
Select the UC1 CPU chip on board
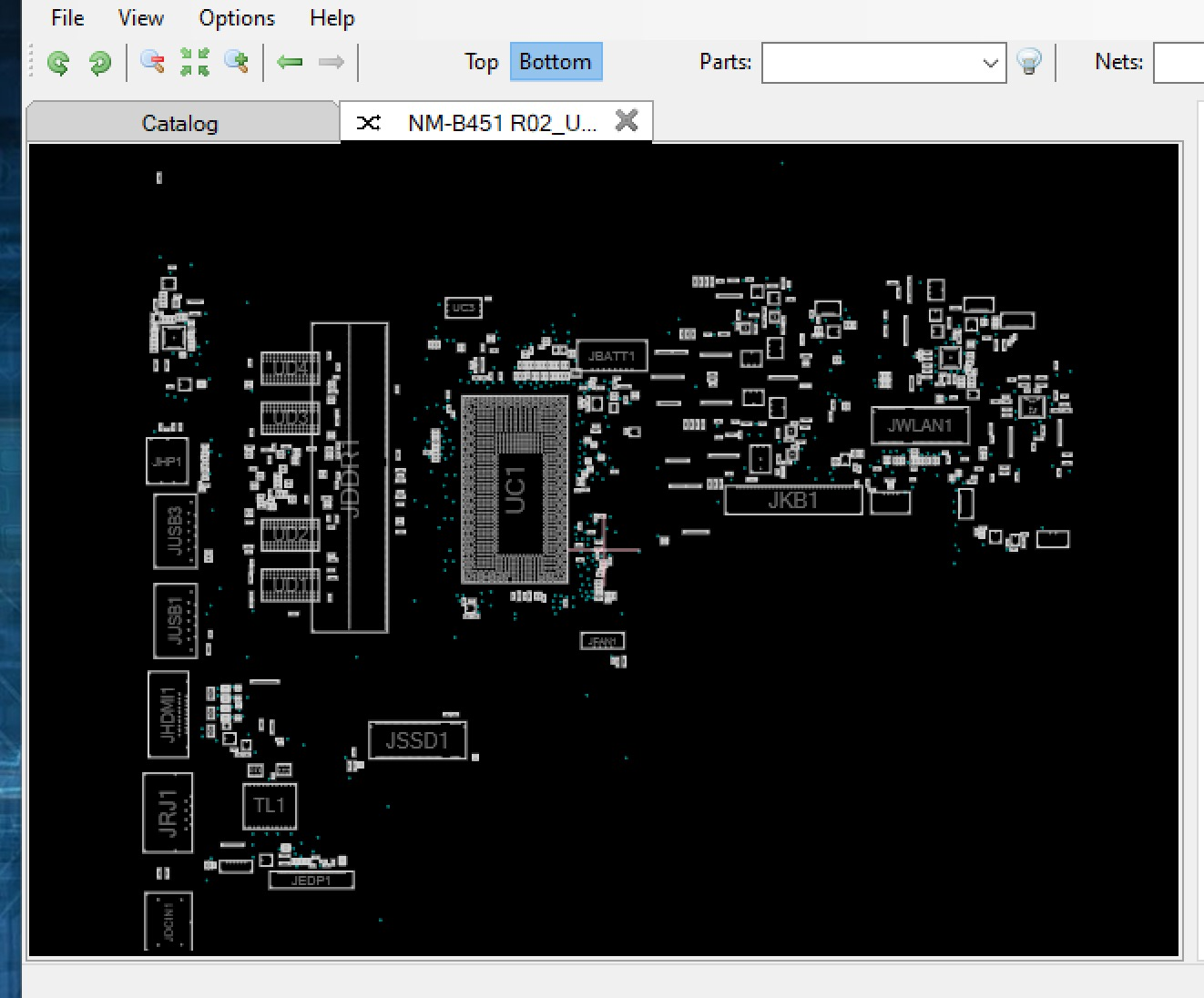[515, 490]
